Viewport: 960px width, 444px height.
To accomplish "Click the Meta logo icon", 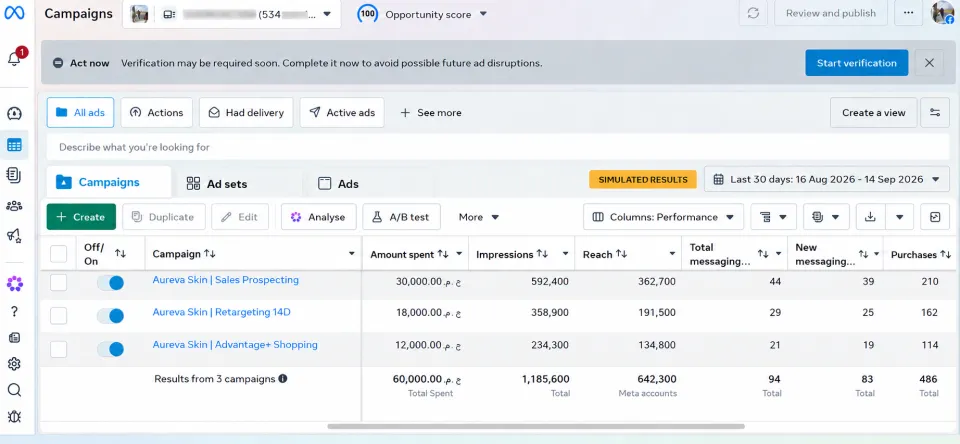I will pos(14,13).
